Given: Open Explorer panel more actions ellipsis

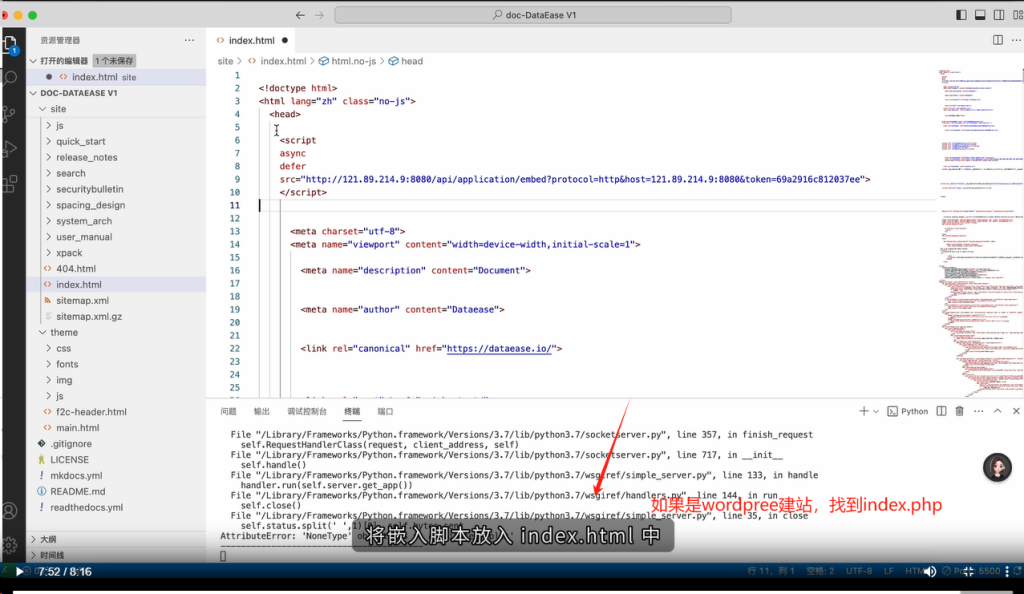Looking at the screenshot, I should pyautogui.click(x=189, y=40).
